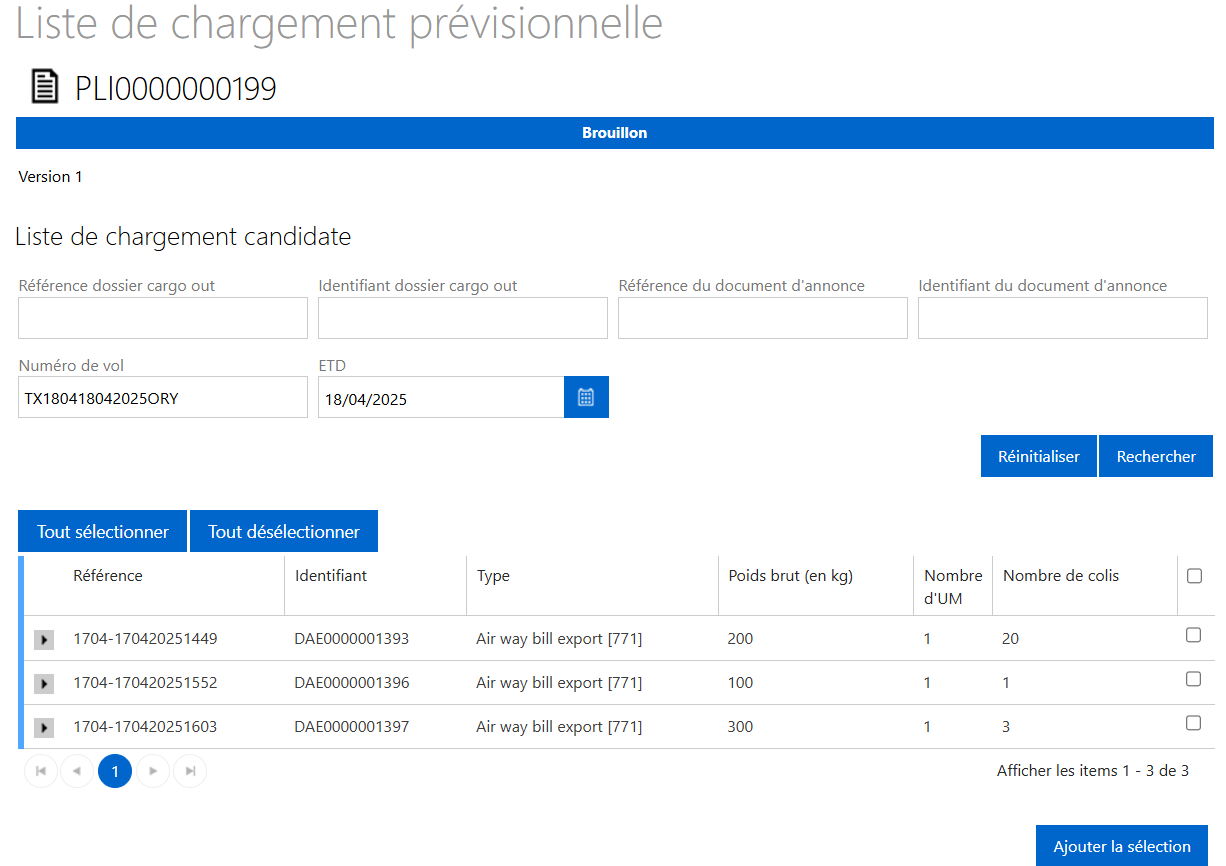Check the row for DAE0000001393
The width and height of the screenshot is (1226, 866).
pyautogui.click(x=1193, y=635)
